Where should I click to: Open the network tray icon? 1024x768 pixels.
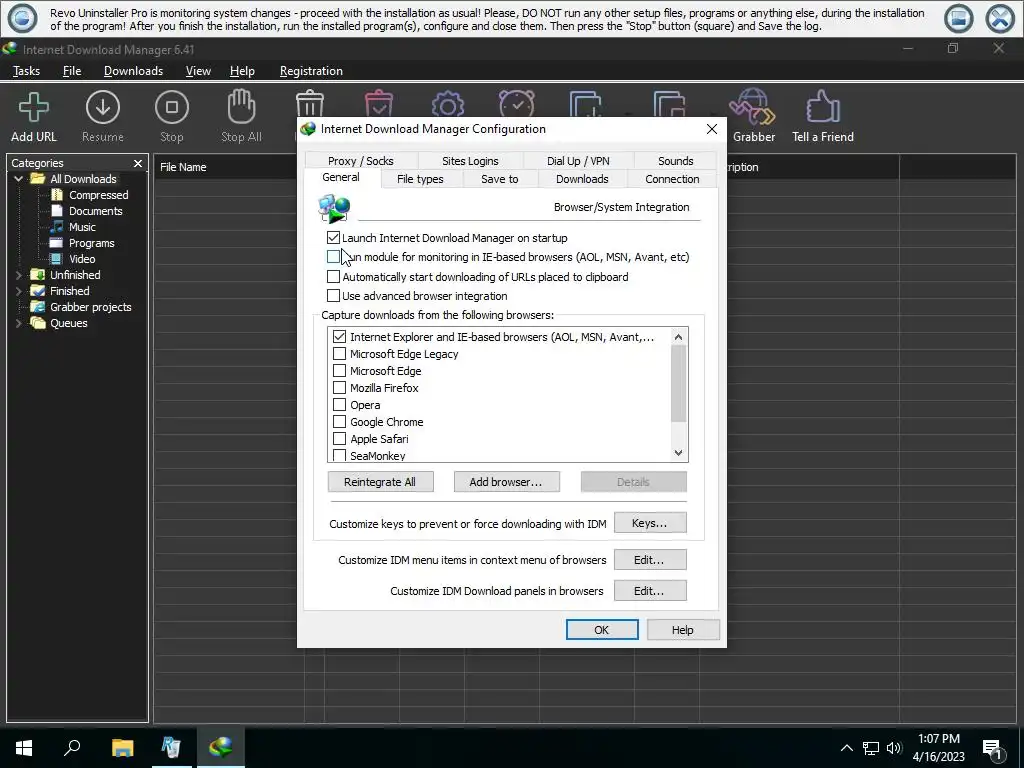[871, 748]
